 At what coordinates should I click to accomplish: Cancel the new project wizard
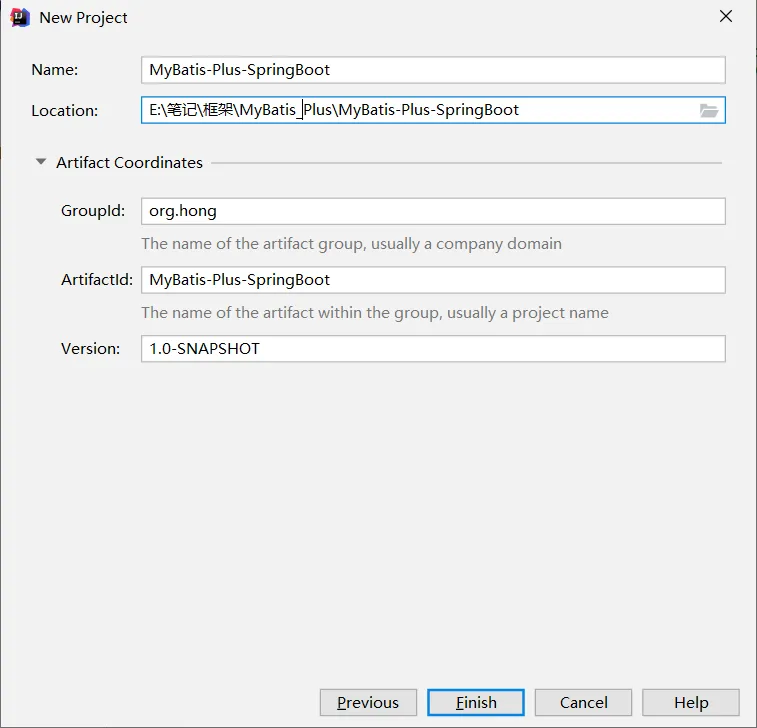click(583, 702)
